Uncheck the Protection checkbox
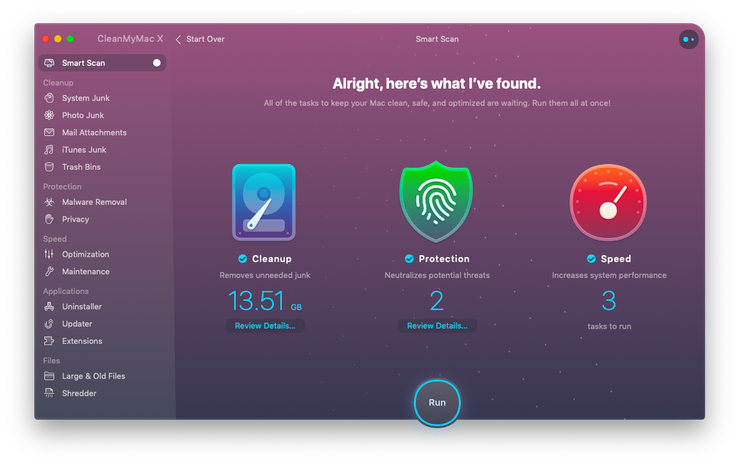This screenshot has height=465, width=740. [409, 259]
